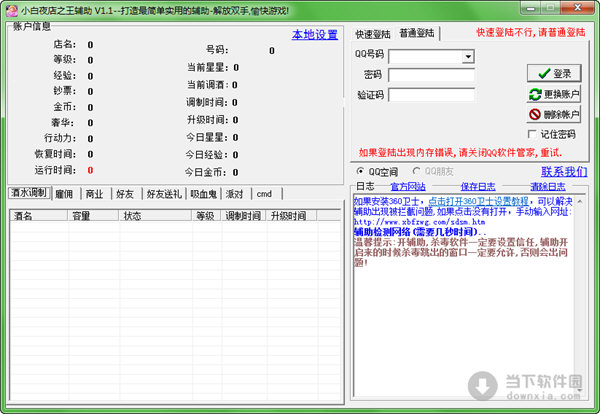Open the 官方网站 official site link
The width and height of the screenshot is (600, 414).
[x=408, y=186]
